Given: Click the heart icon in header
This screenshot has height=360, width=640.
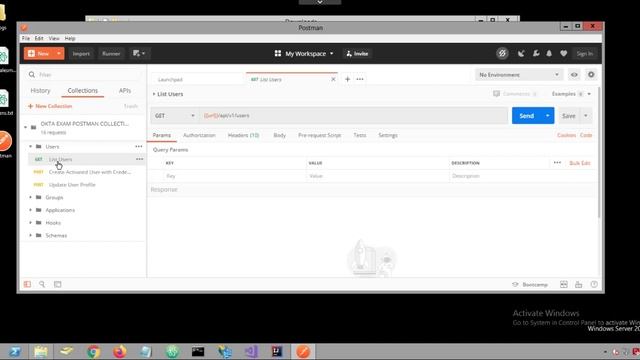Looking at the screenshot, I should click(564, 53).
